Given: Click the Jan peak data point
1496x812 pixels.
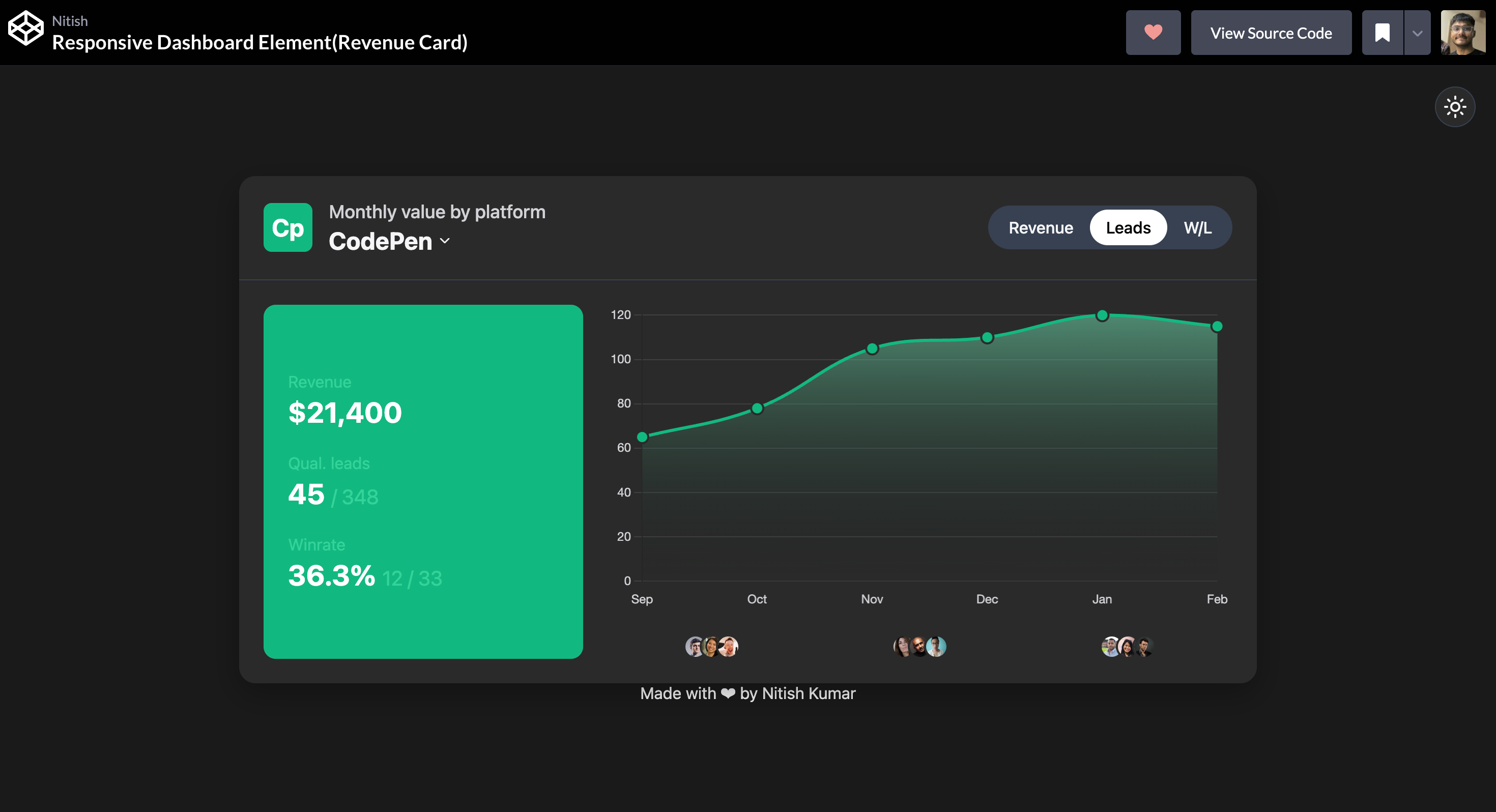Looking at the screenshot, I should (x=1102, y=315).
